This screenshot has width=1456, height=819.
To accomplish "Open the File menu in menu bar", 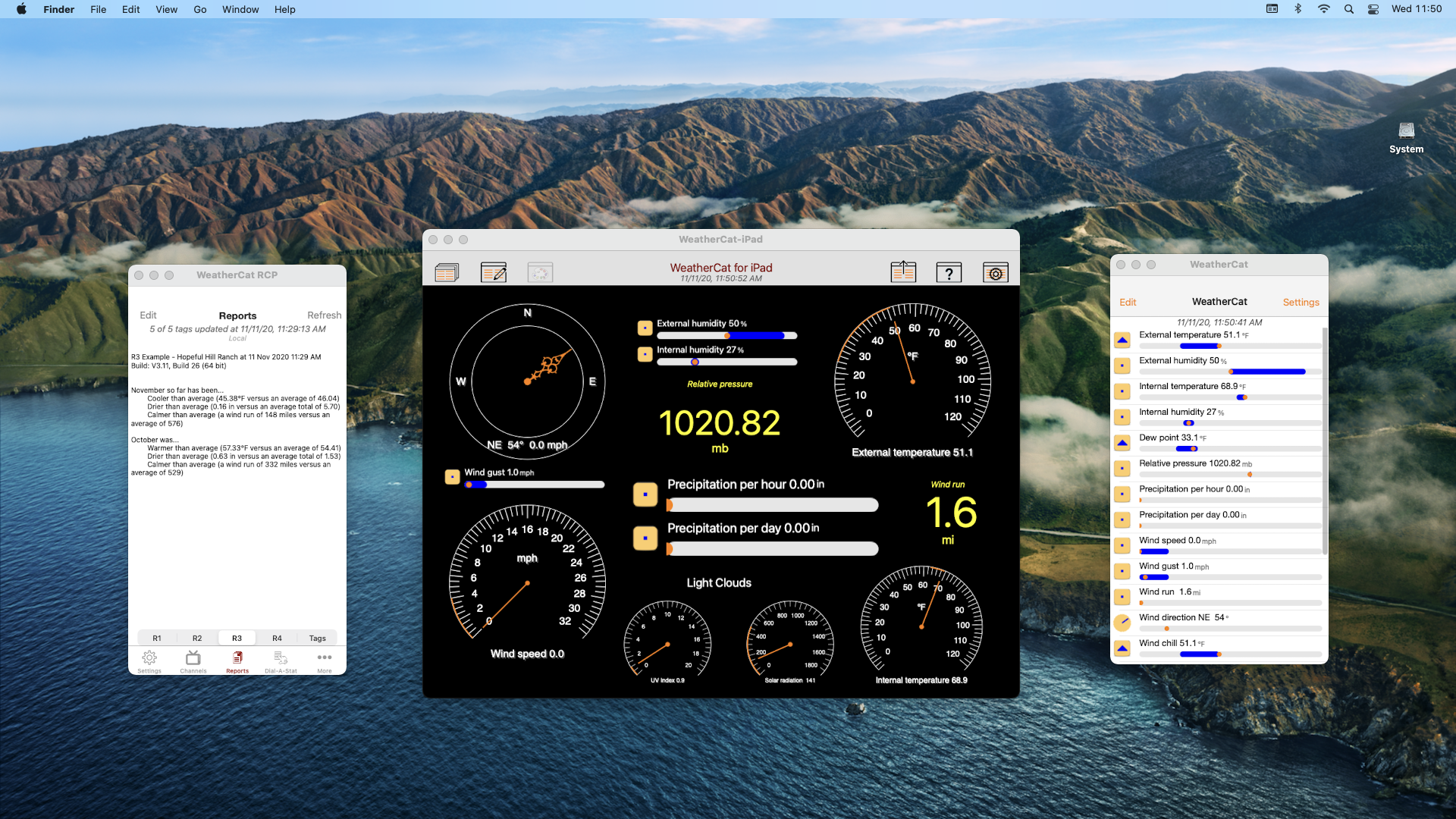I will coord(99,9).
